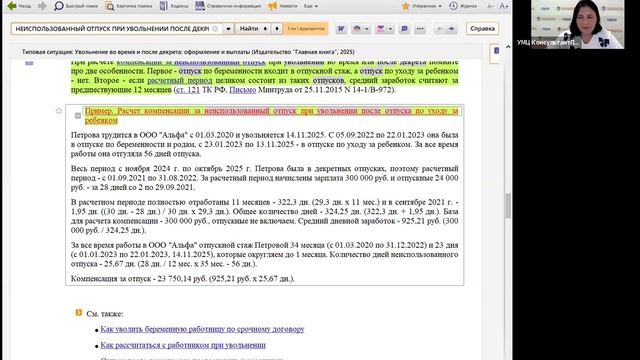Open the find-direction dropdown next to Найти

(x=277, y=29)
